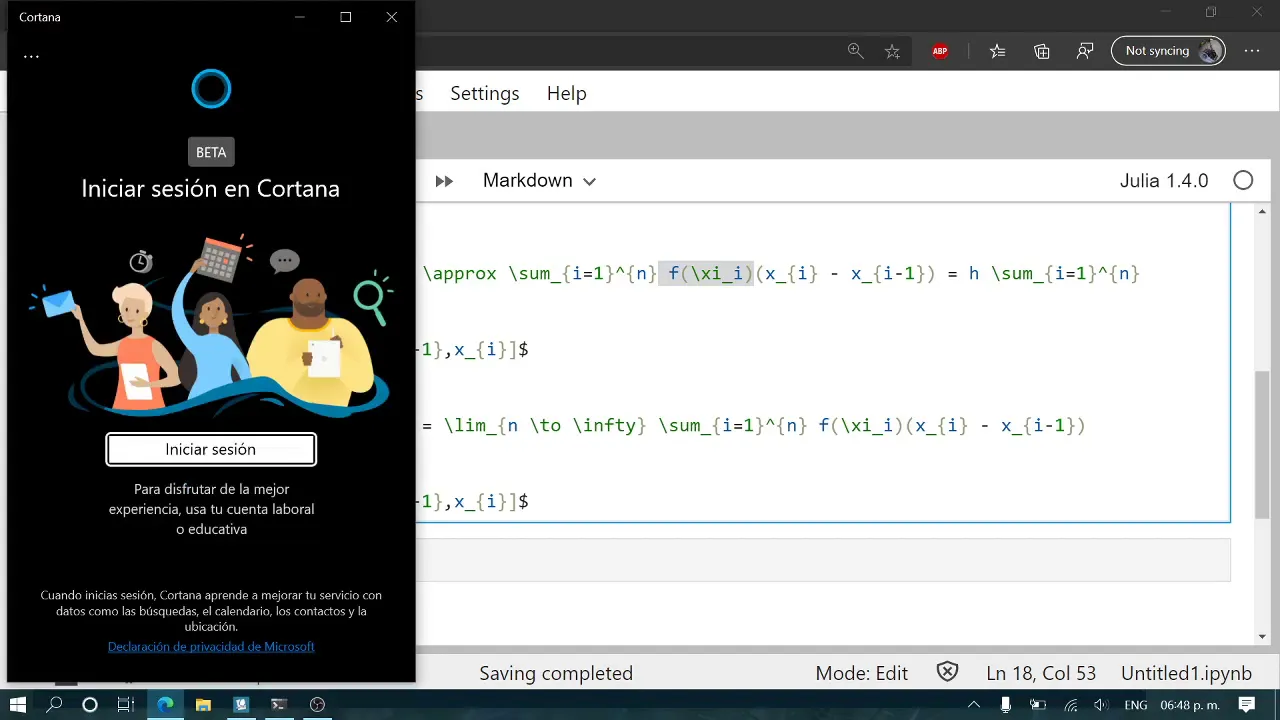
Task: Click Untitled1.ipynb in status bar
Action: [1186, 674]
